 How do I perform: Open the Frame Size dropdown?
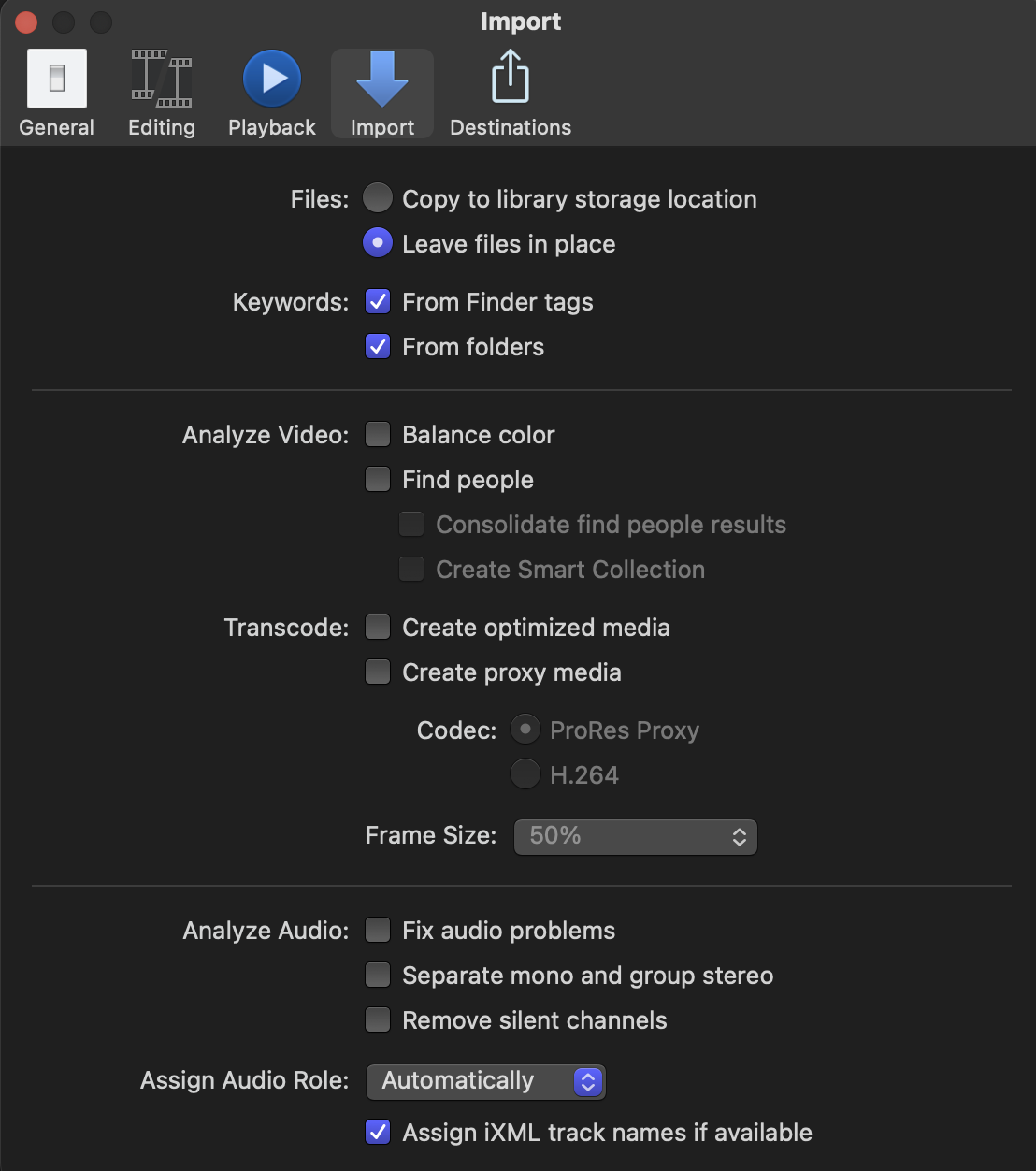point(635,836)
